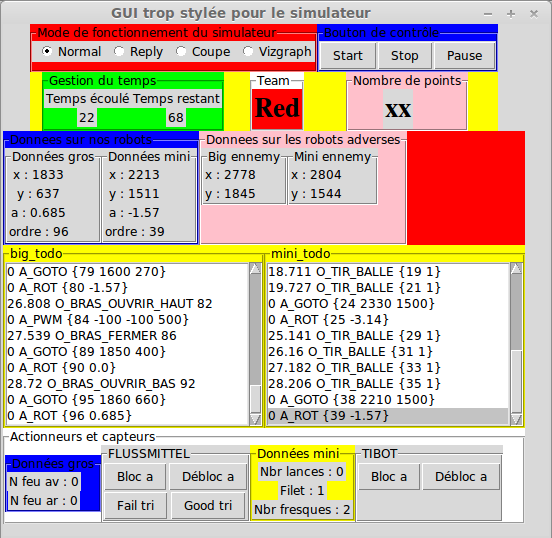
Task: Maximize the simulator window
Action: [511, 14]
